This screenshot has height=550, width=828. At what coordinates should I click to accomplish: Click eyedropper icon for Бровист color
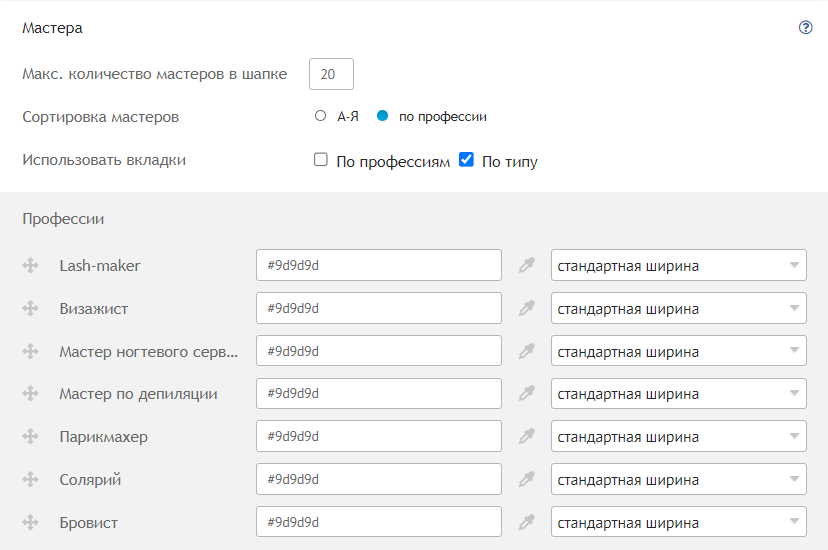pos(526,522)
